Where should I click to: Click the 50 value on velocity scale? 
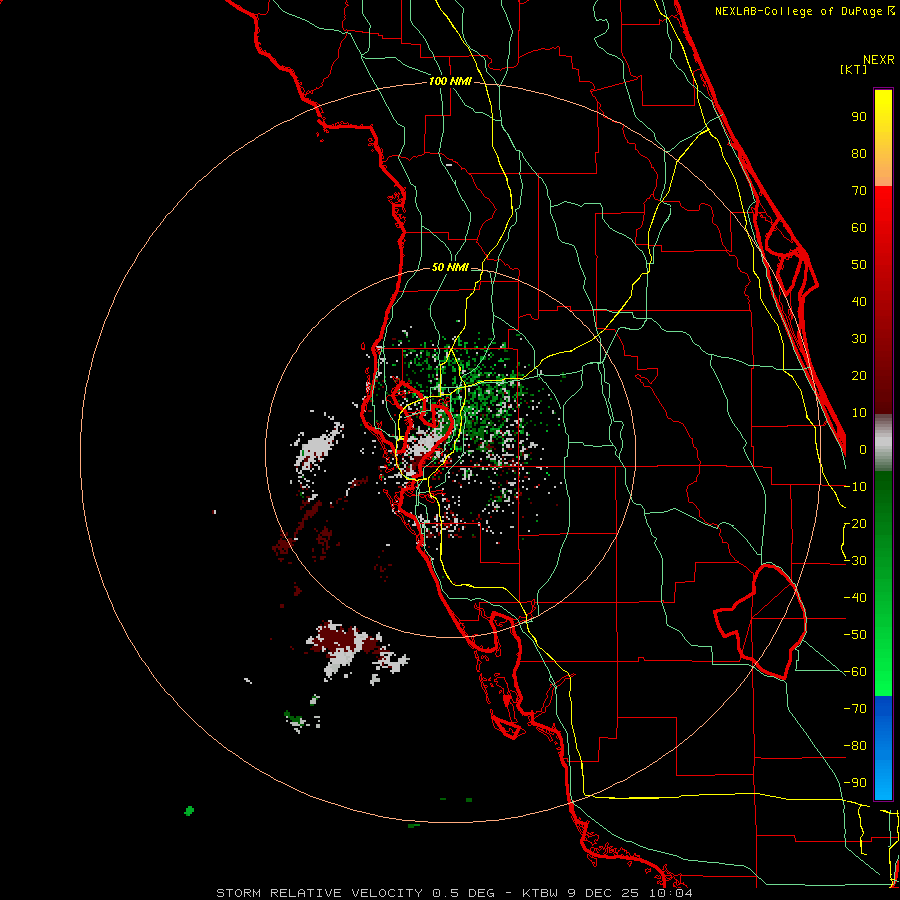[x=859, y=265]
